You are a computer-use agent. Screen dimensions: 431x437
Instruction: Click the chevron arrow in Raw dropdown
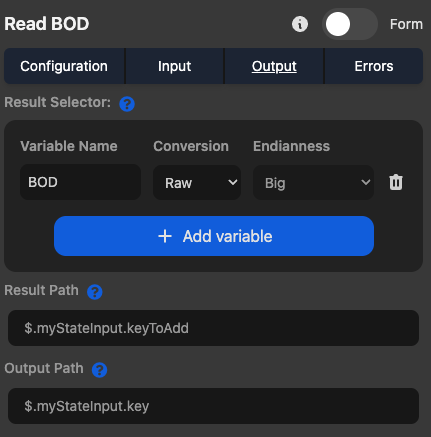[x=233, y=182]
